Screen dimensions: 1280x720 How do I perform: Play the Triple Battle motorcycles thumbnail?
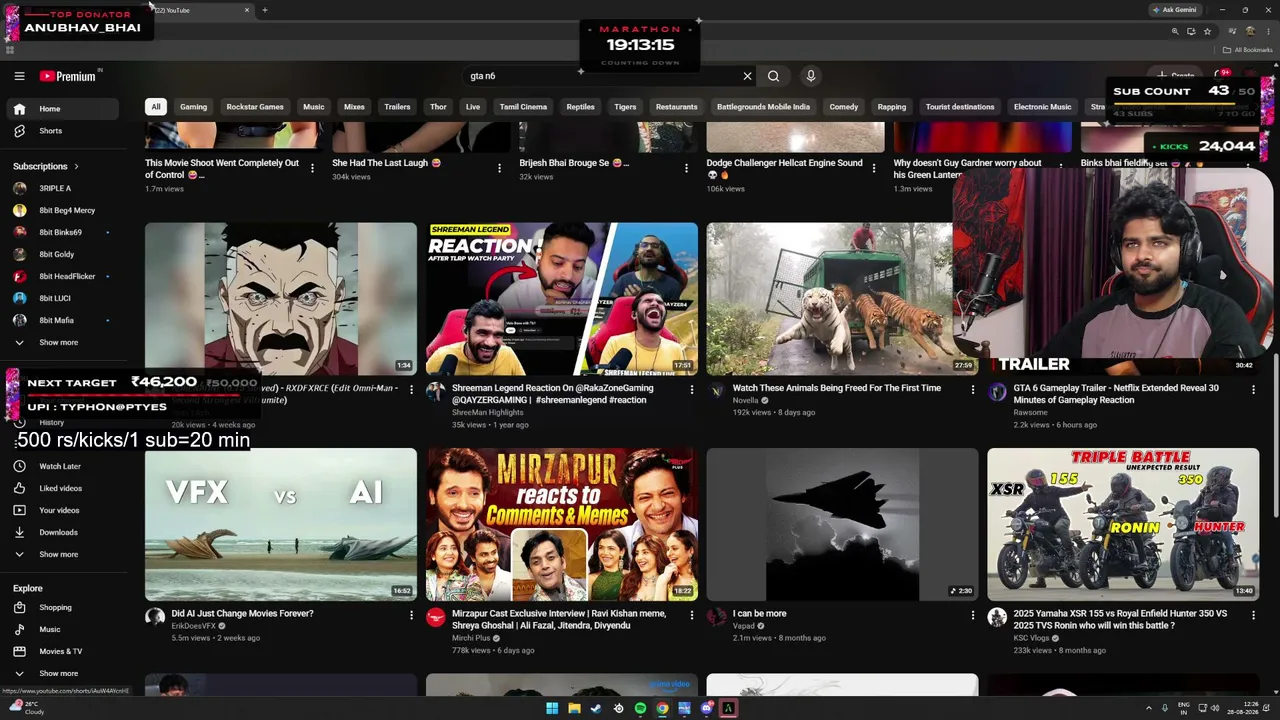(x=1123, y=524)
